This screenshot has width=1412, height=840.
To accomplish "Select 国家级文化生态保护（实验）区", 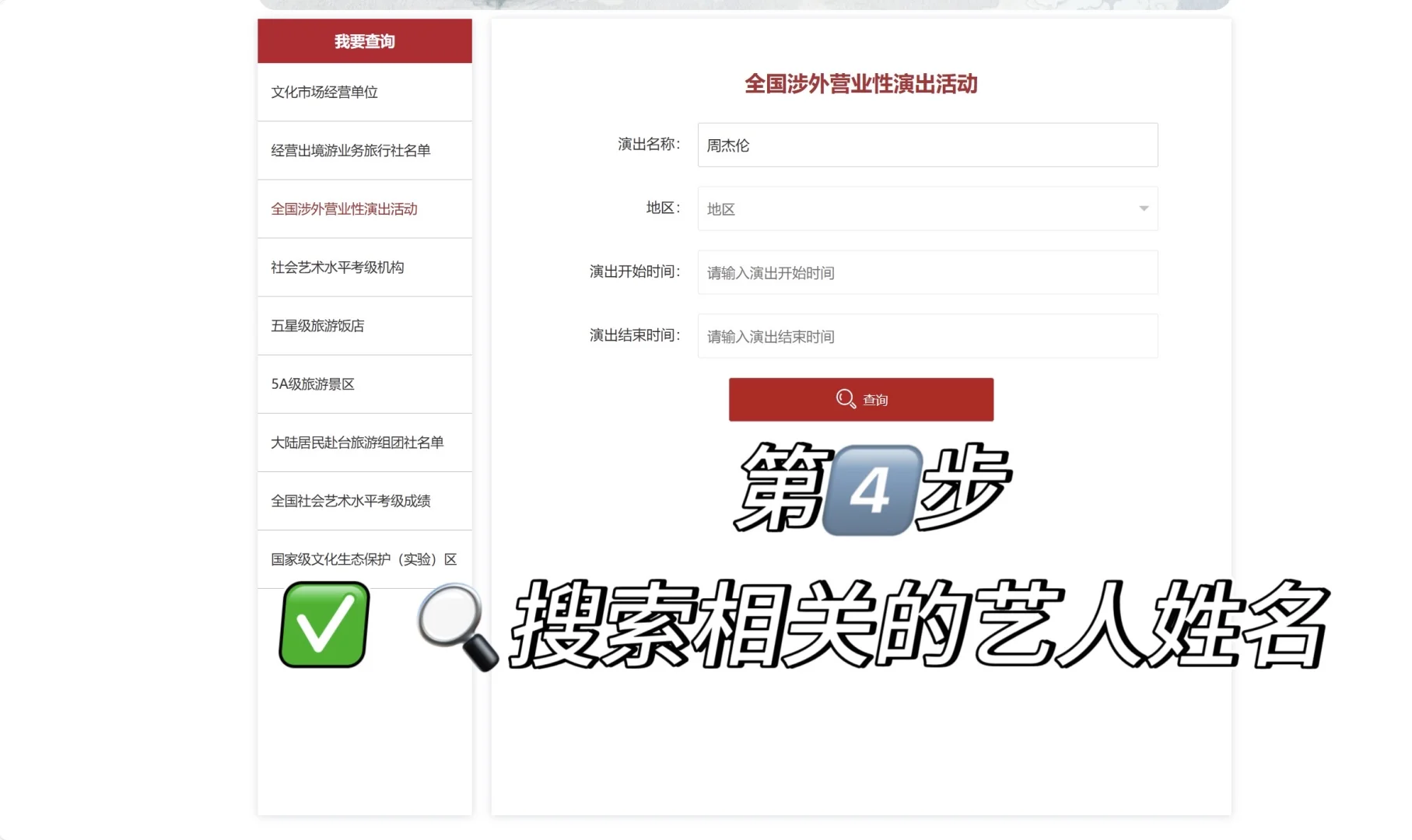I will 363,558.
